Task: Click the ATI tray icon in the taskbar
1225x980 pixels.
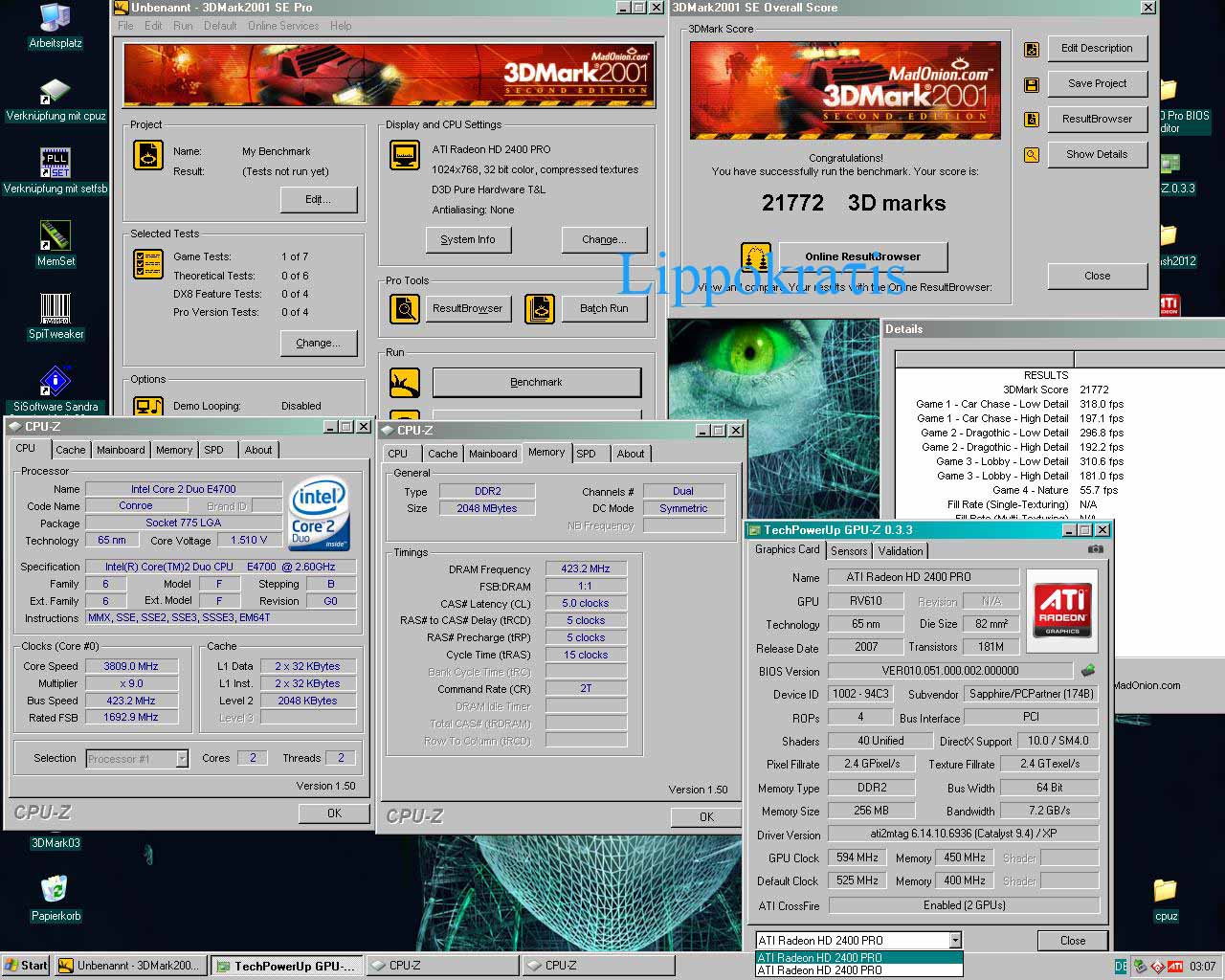Action: [1175, 967]
